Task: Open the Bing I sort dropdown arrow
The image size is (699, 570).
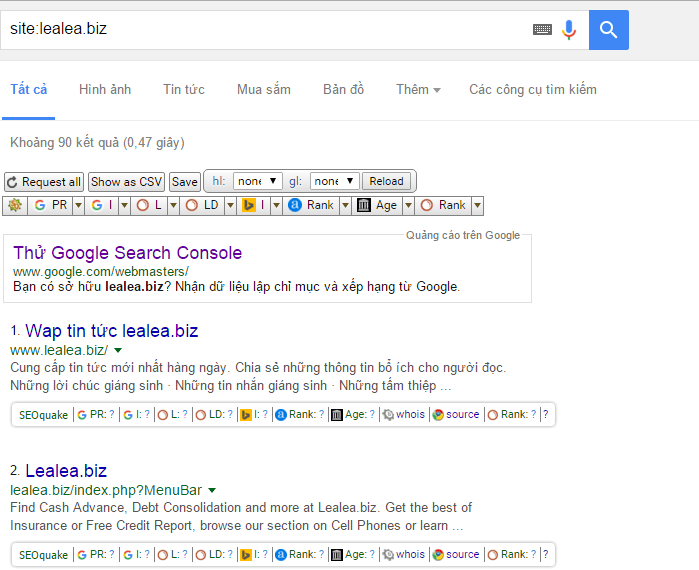Action: [276, 205]
